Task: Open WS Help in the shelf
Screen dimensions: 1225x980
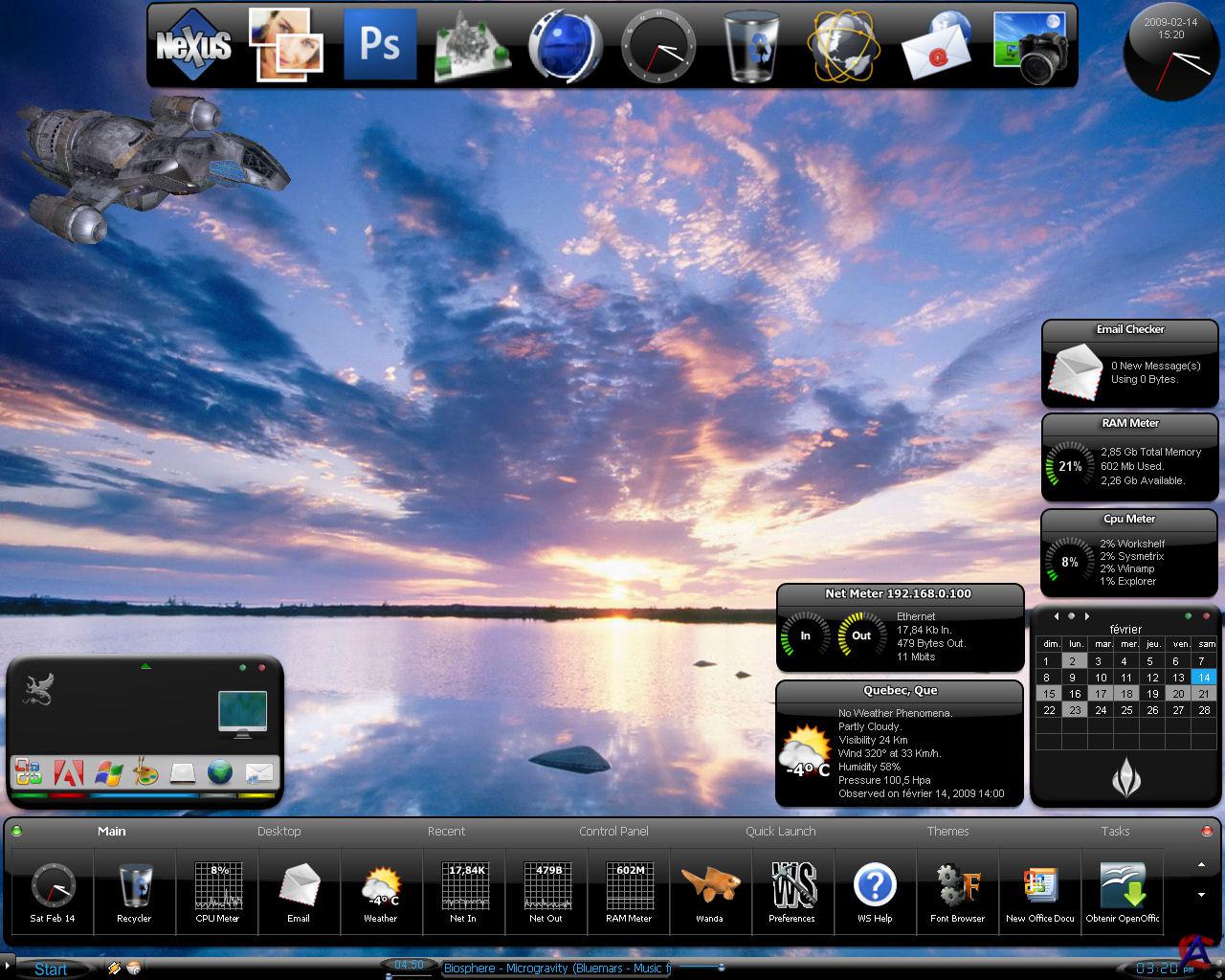Action: (875, 885)
